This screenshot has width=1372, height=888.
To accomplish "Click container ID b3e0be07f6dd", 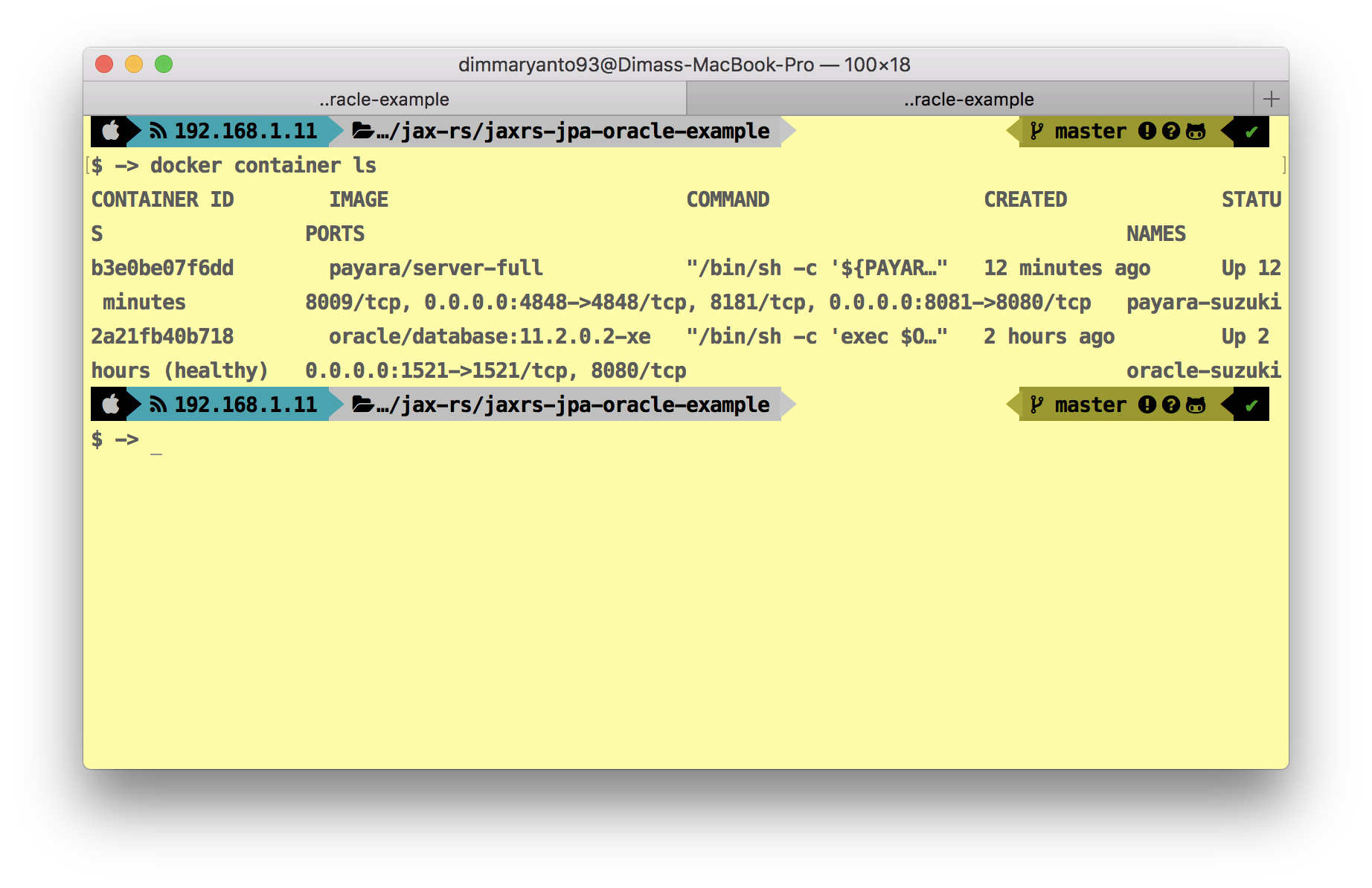I will [162, 268].
